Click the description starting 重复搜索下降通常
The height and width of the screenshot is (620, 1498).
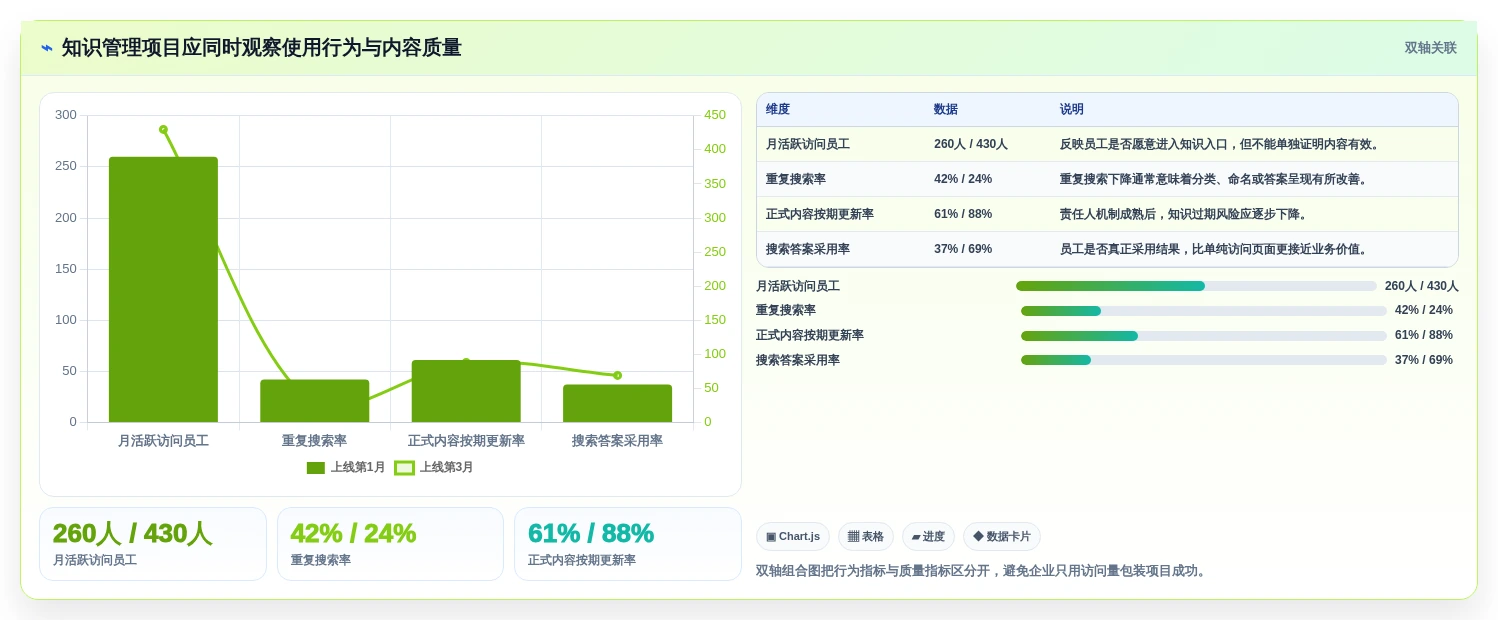coord(1215,179)
